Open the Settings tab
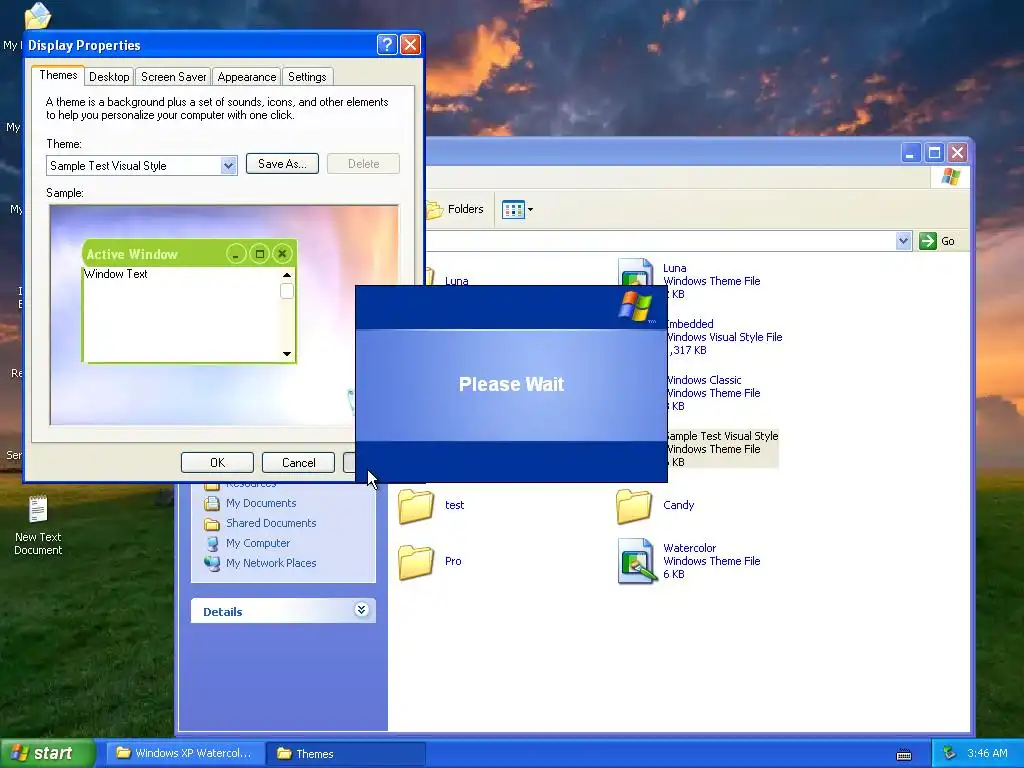Screen dimensions: 1024x768 coord(307,76)
